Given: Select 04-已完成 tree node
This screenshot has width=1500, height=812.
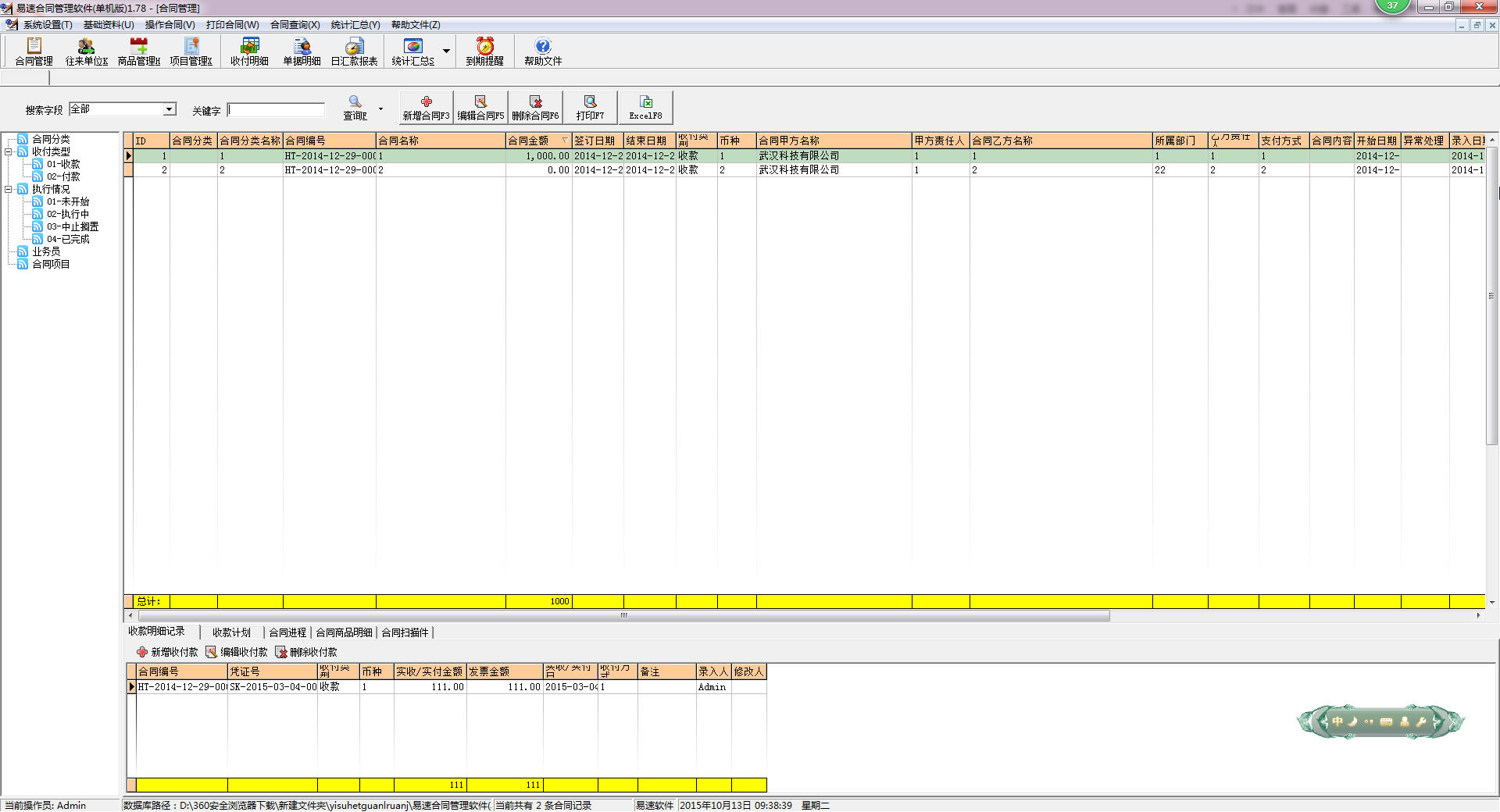Looking at the screenshot, I should point(68,239).
